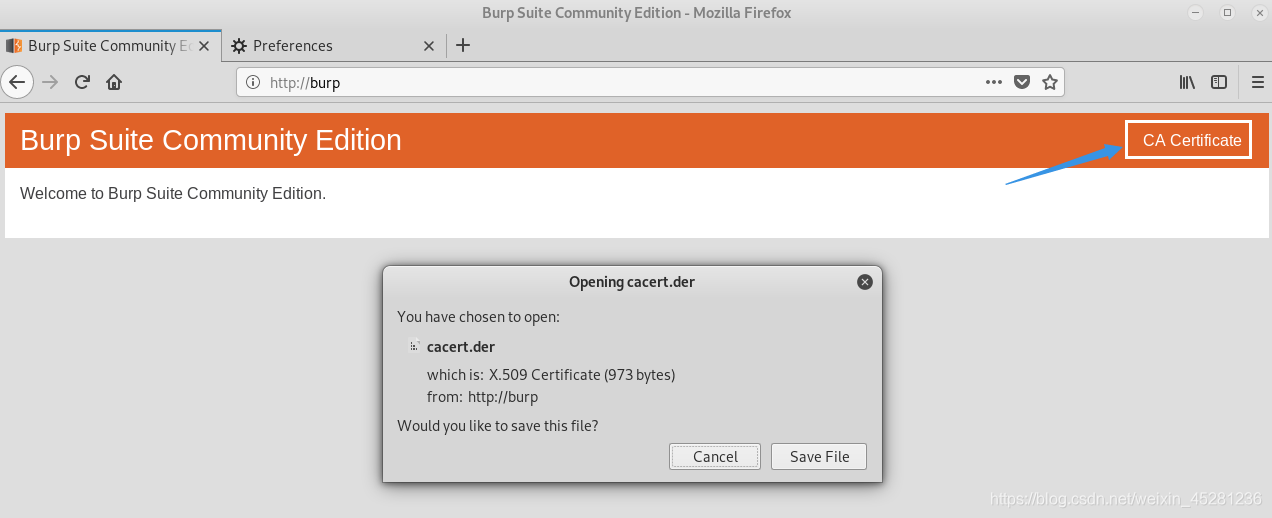
Task: Switch to the Preferences tab
Action: pyautogui.click(x=332, y=45)
